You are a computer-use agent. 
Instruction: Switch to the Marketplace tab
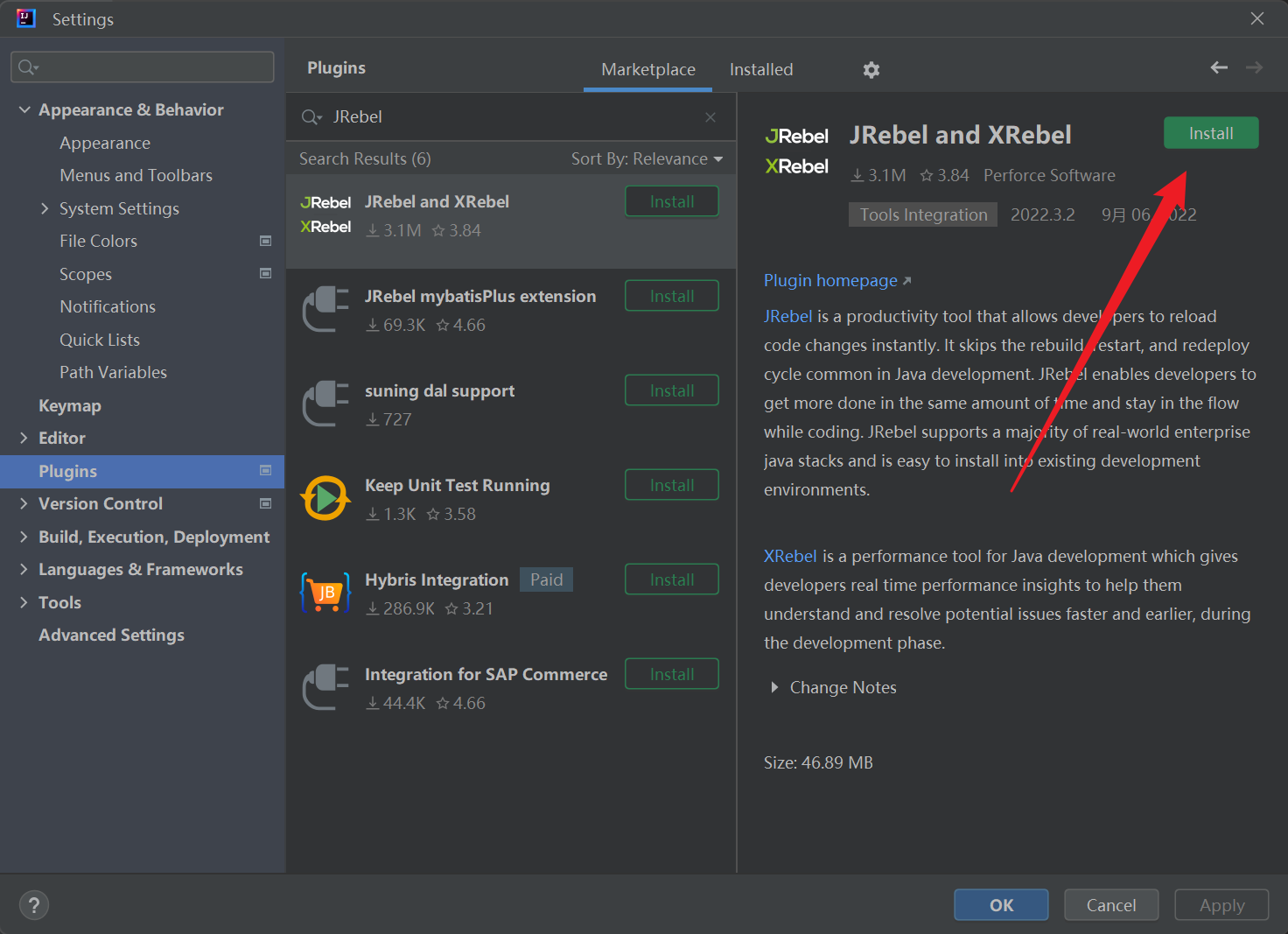[x=648, y=69]
